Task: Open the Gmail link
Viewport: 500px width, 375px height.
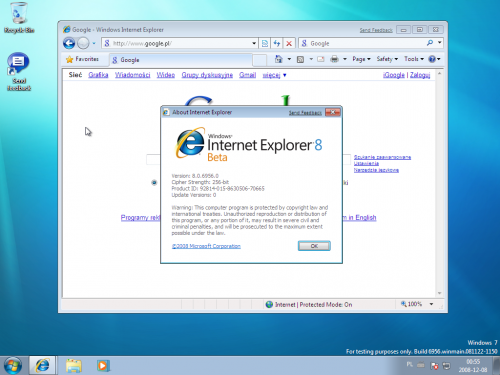Action: coord(247,75)
